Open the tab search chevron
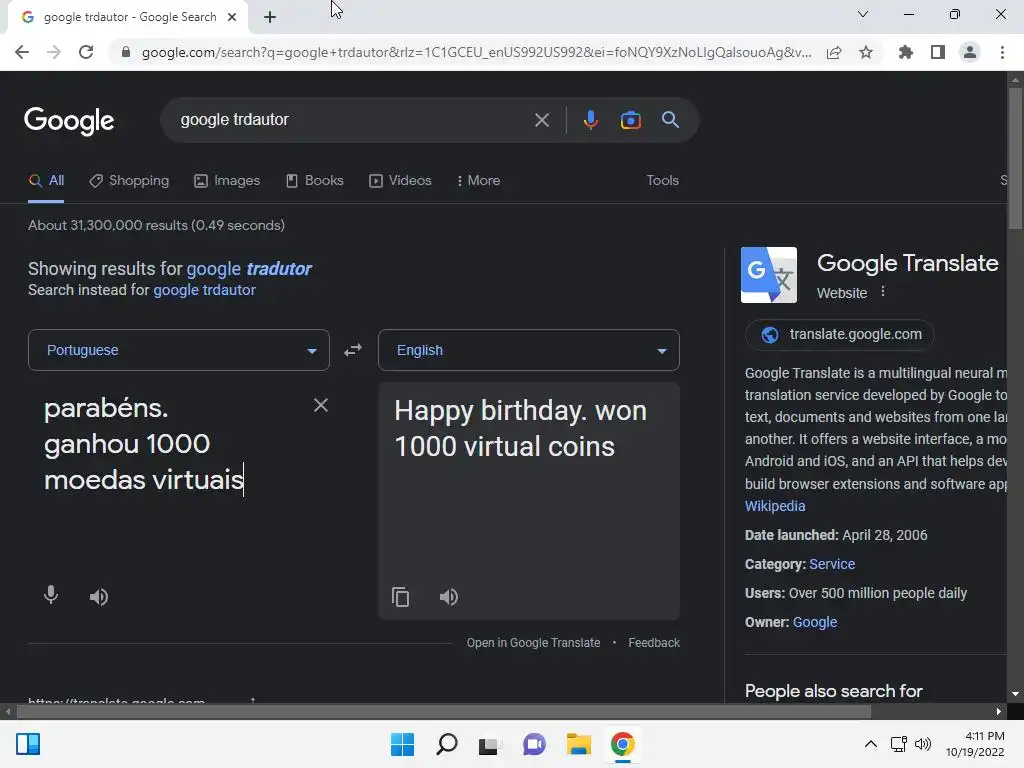This screenshot has width=1024, height=768. coord(863,14)
